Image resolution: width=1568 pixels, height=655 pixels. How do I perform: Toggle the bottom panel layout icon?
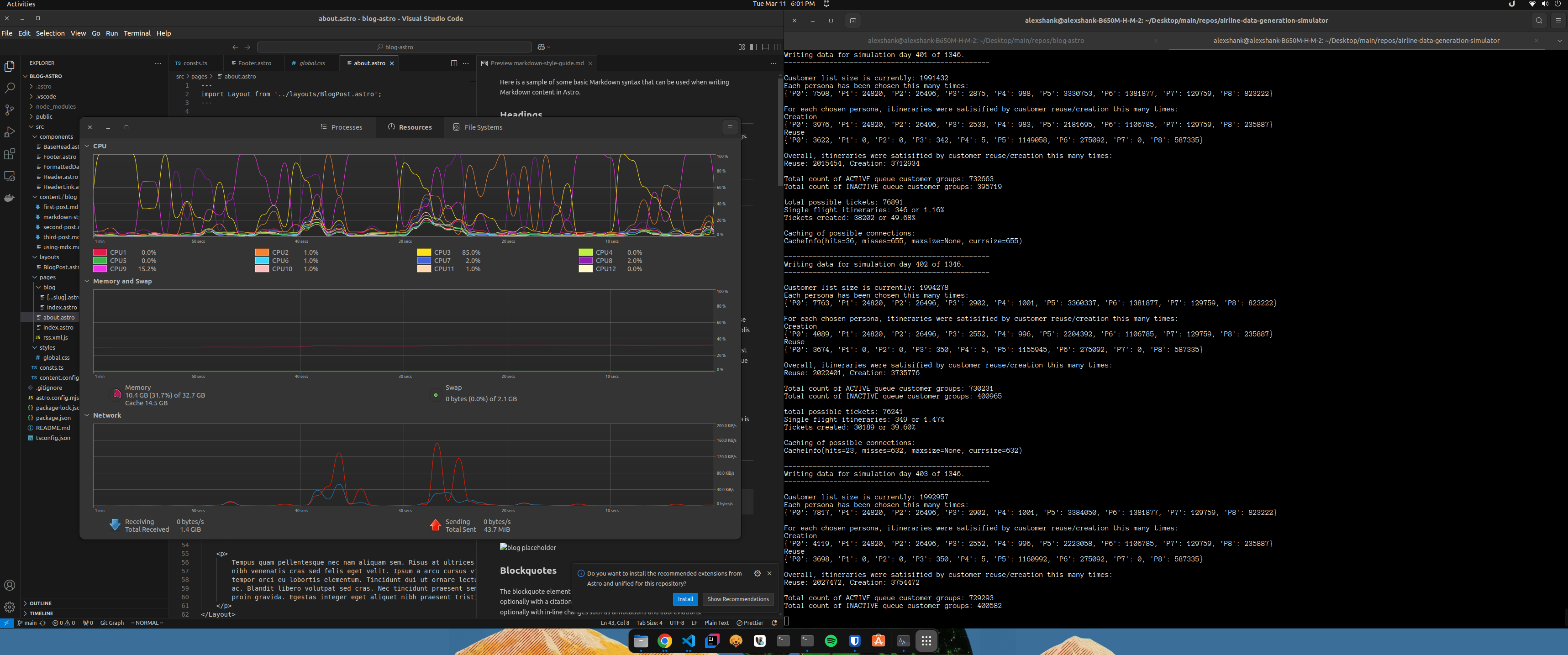pyautogui.click(x=765, y=47)
